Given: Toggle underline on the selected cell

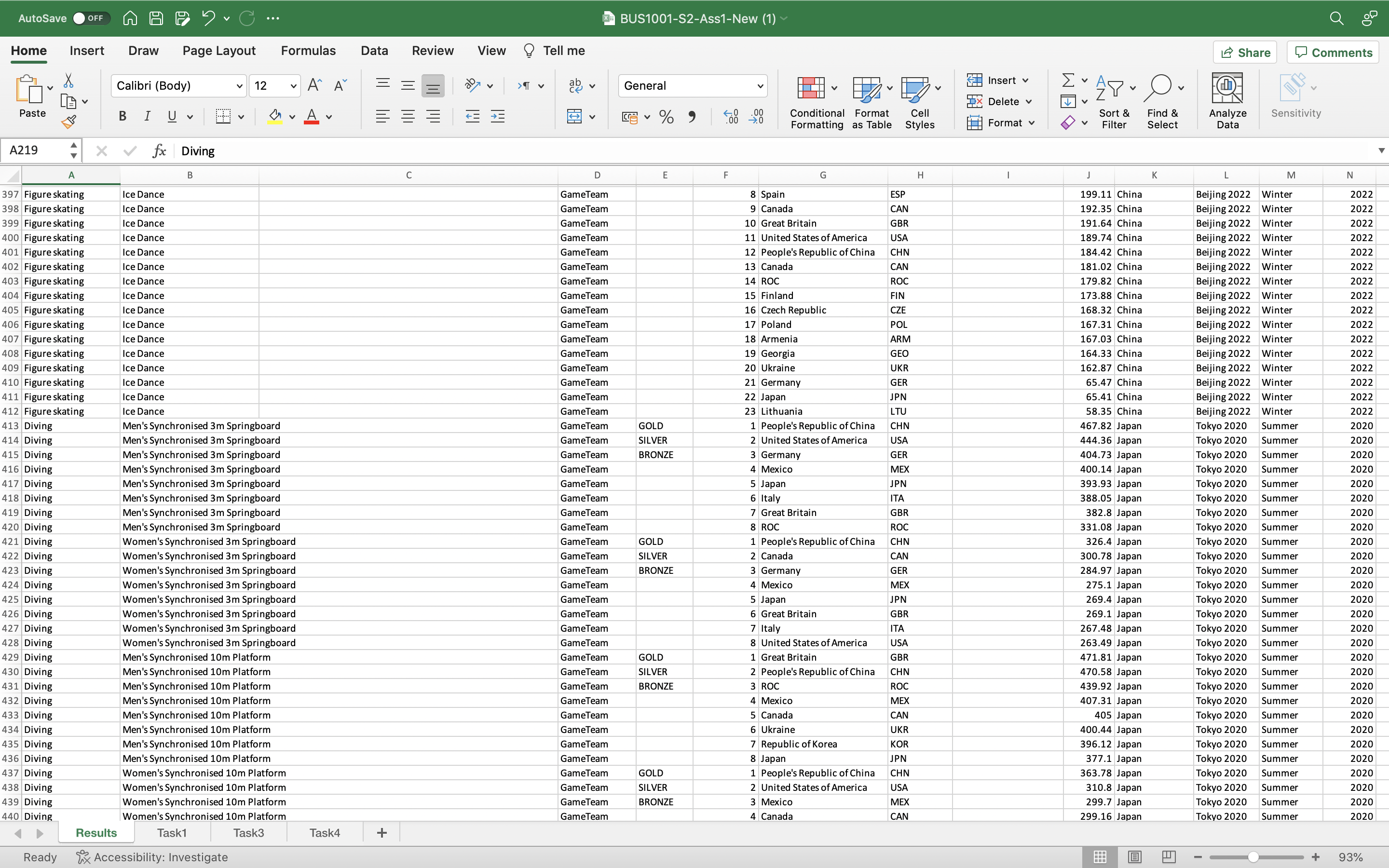Looking at the screenshot, I should pos(172,116).
